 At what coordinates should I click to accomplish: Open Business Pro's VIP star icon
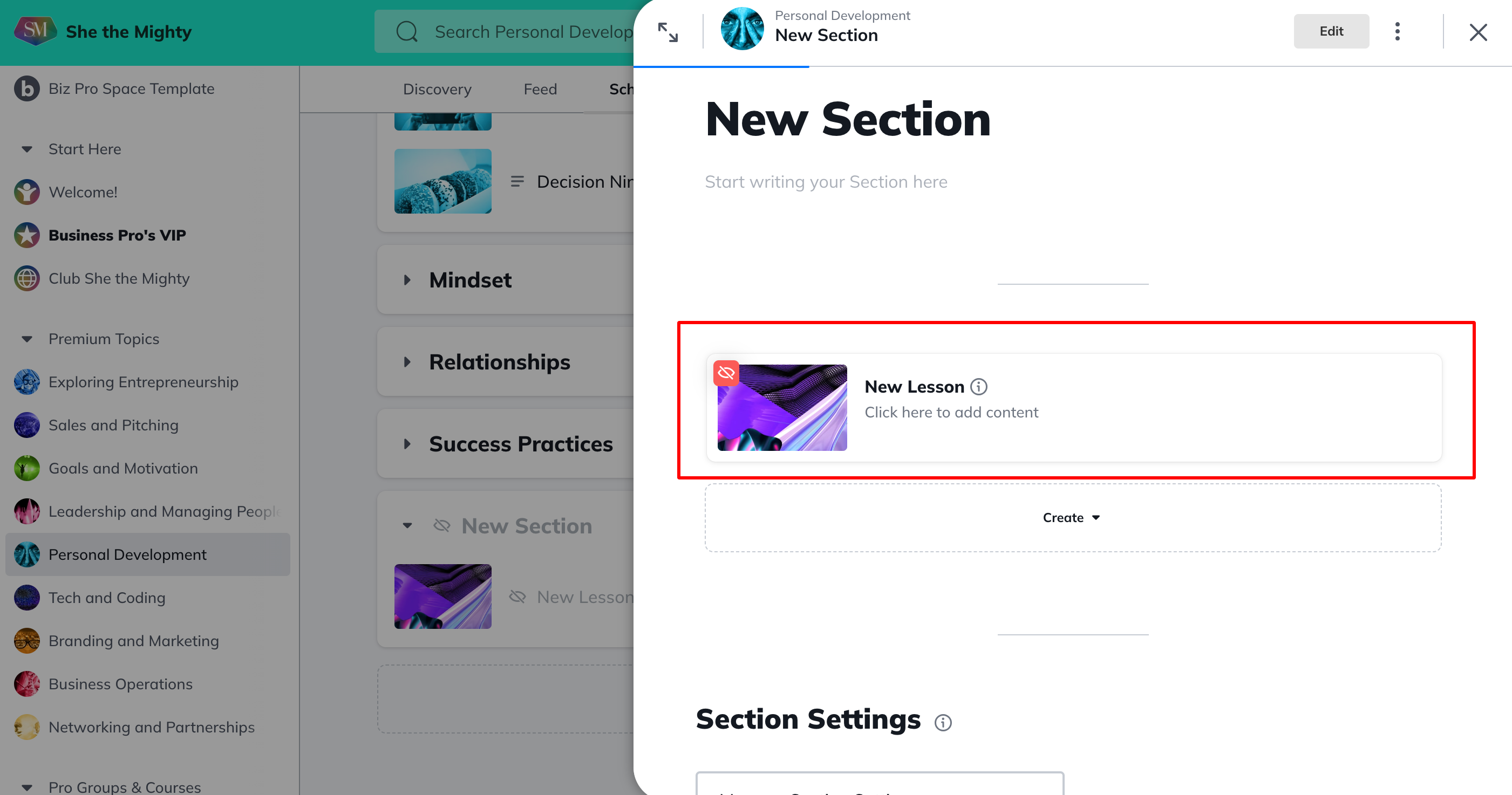point(27,235)
